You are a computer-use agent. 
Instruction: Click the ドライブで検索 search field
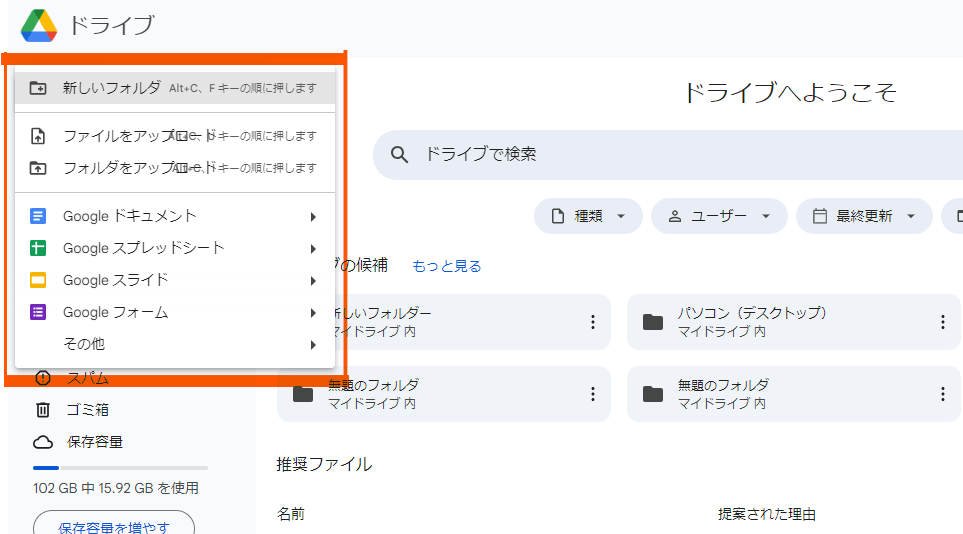[x=668, y=155]
